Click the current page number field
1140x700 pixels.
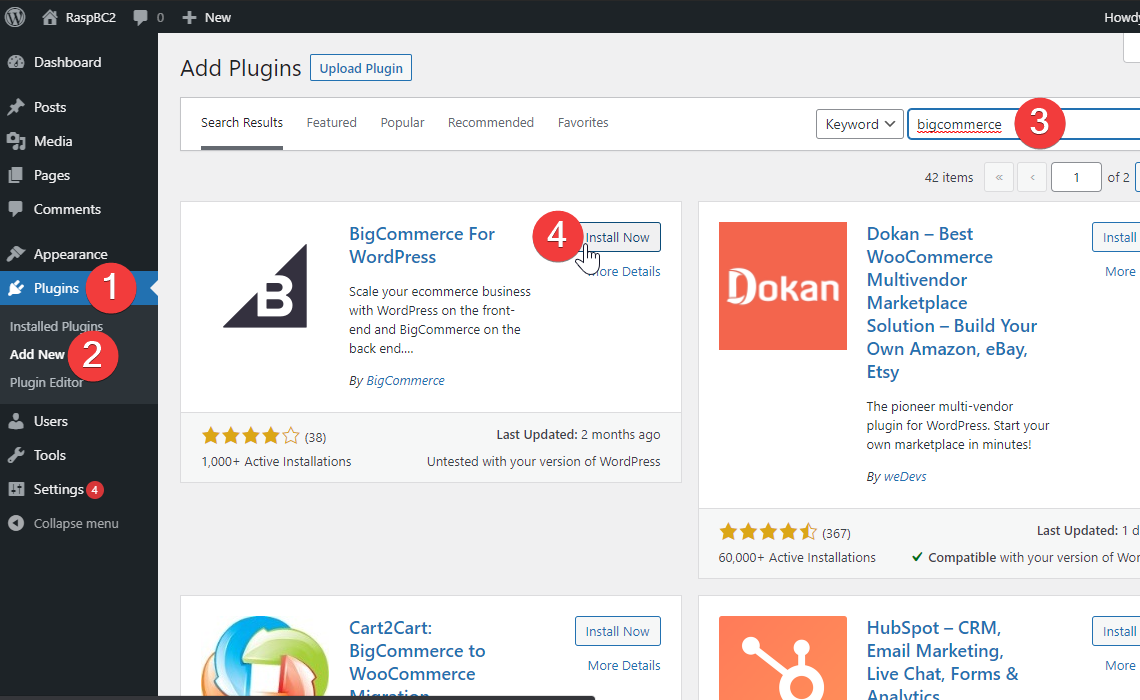coord(1076,177)
